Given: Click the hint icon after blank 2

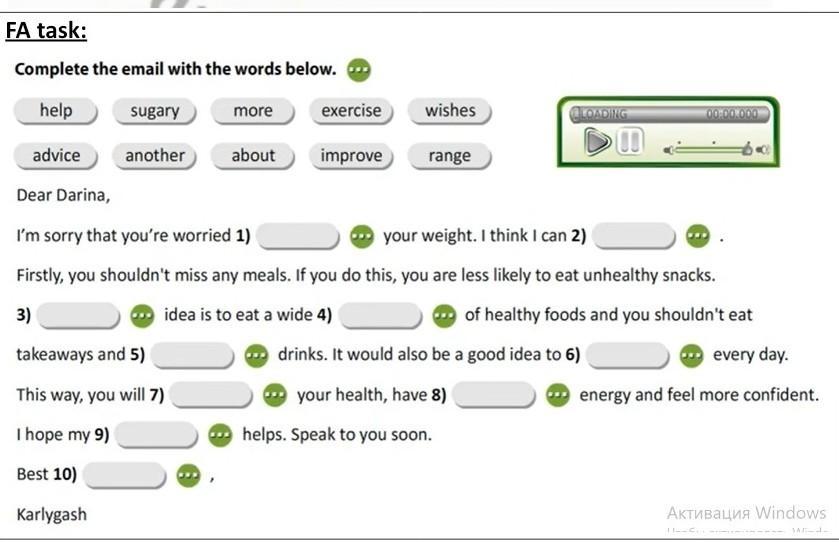Looking at the screenshot, I should click(698, 235).
